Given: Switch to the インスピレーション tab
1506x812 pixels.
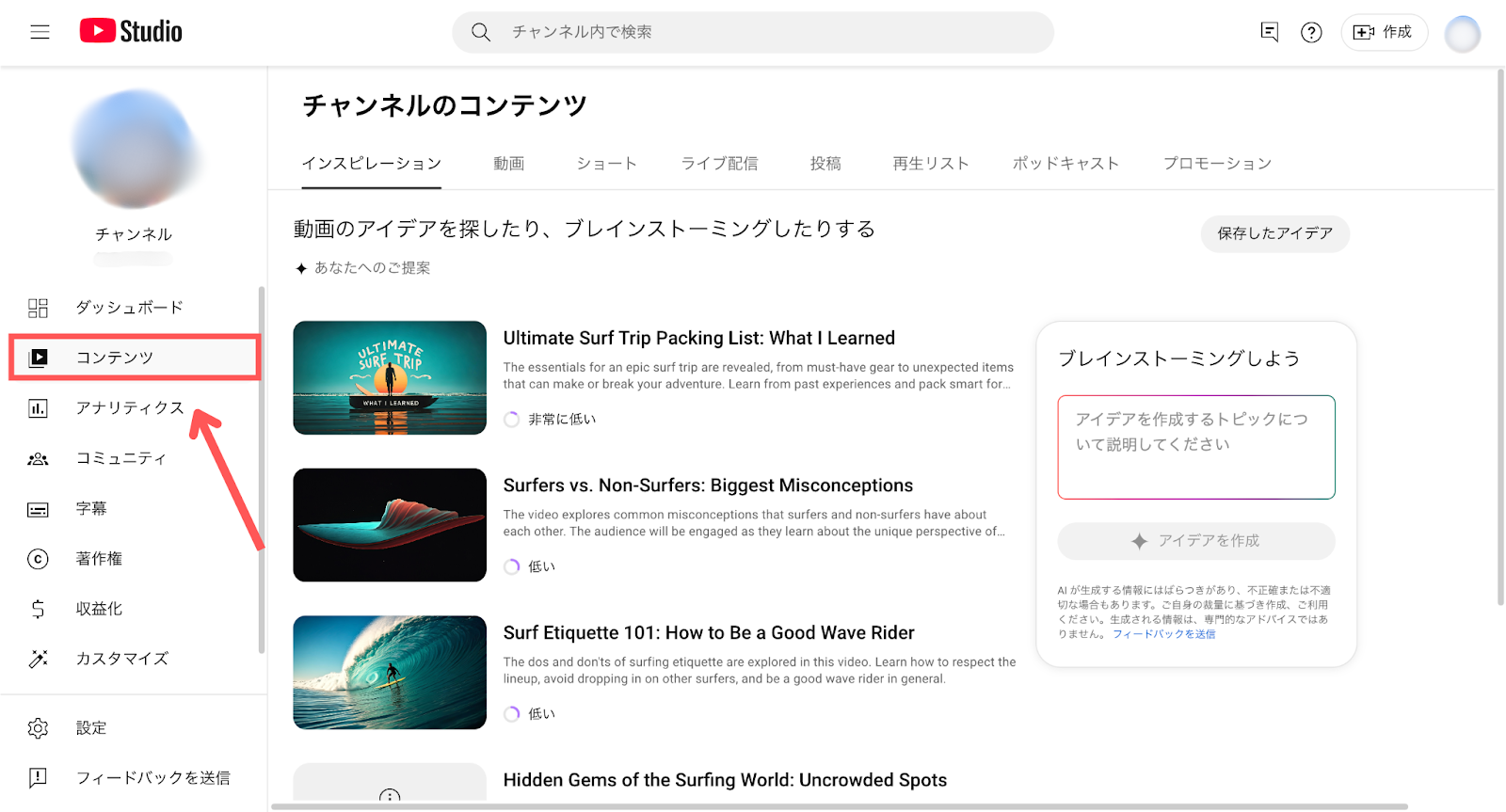Looking at the screenshot, I should [371, 164].
